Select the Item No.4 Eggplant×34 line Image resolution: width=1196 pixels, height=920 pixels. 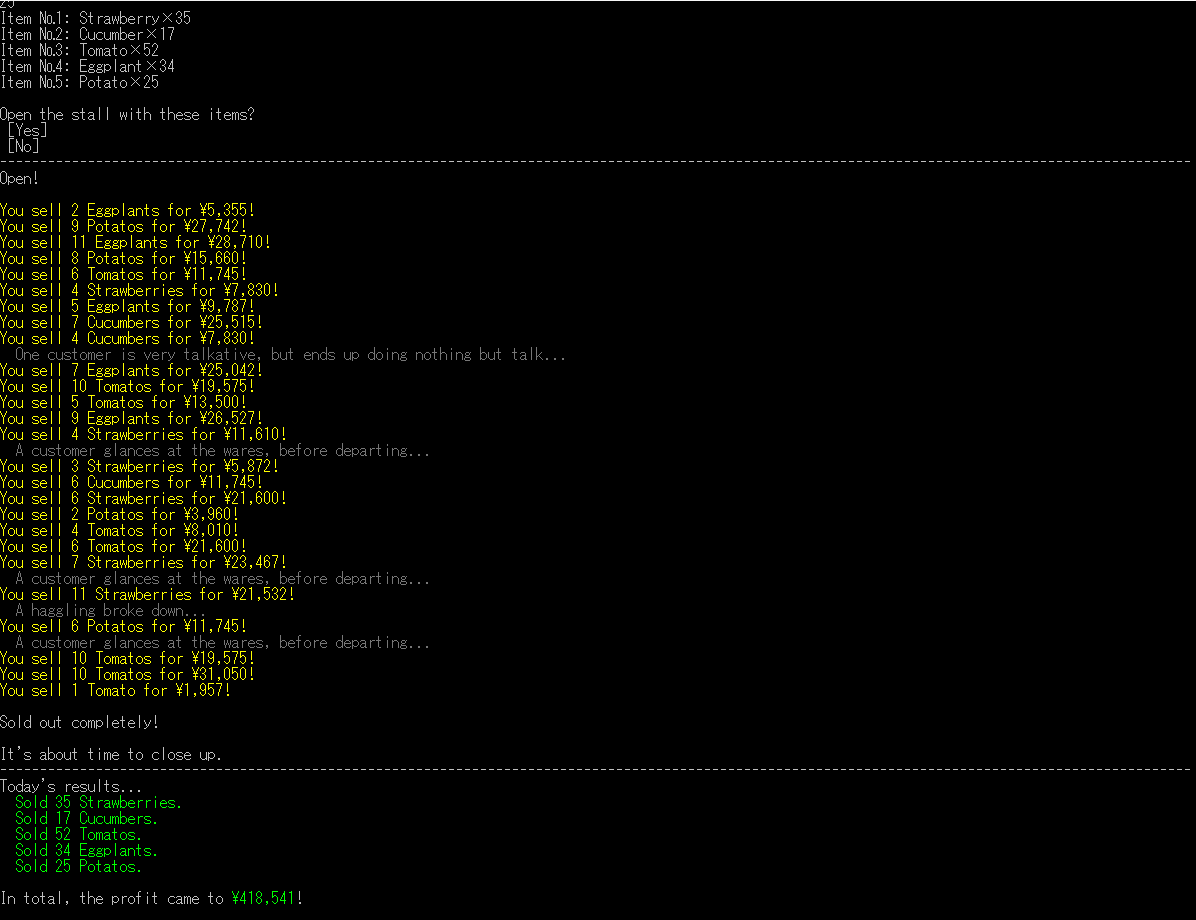tap(88, 66)
